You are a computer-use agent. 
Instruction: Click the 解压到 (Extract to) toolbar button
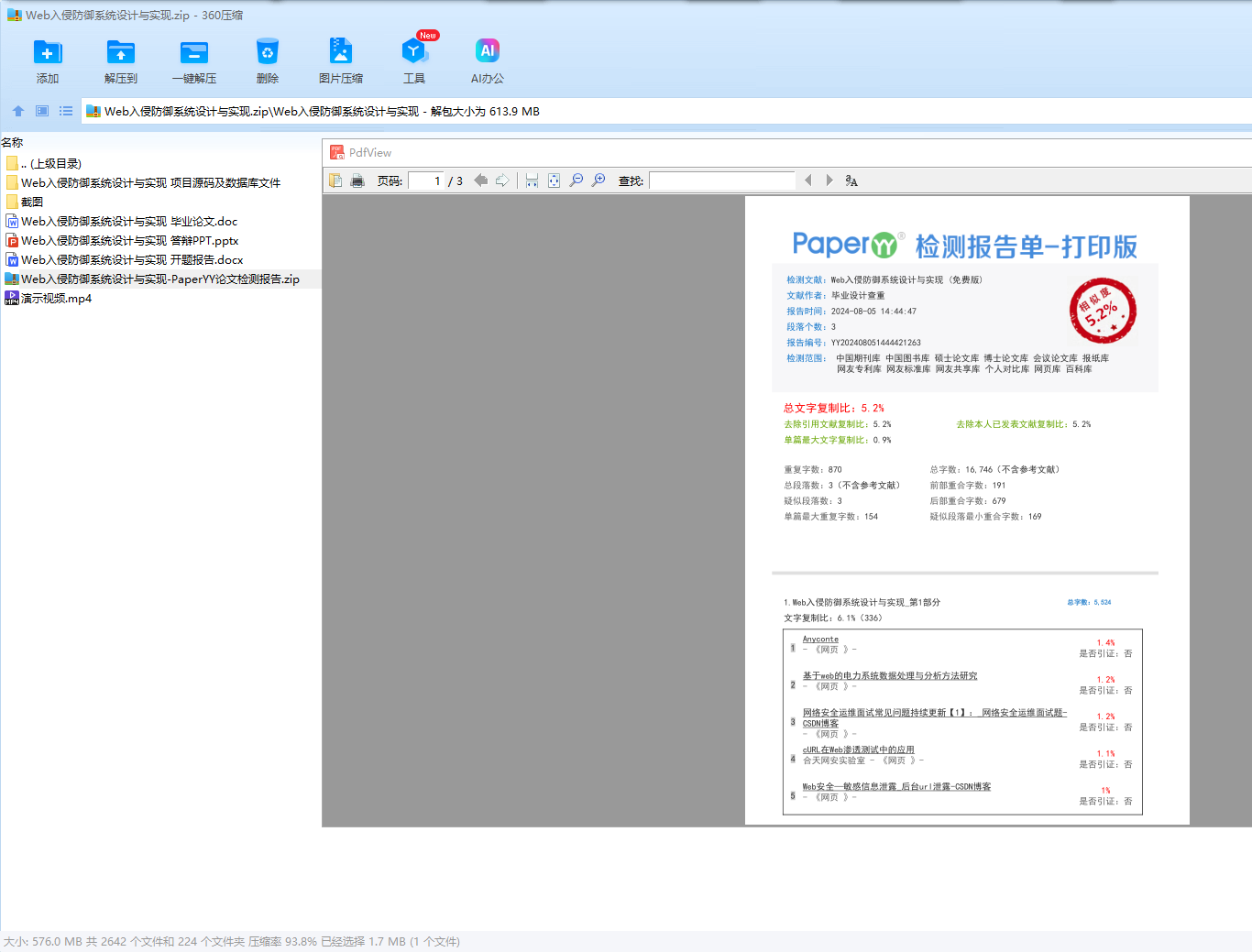tap(121, 61)
